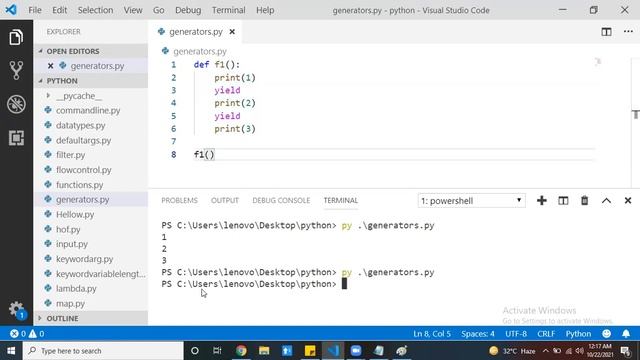This screenshot has width=640, height=360.
Task: Click the generators.py breadcrumb
Action: click(x=200, y=51)
